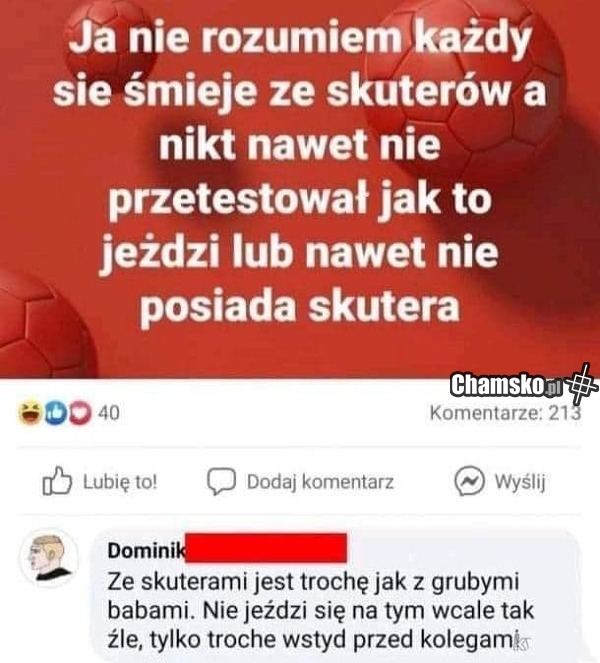Open commenter Dominik's profile name
Image resolution: width=600 pixels, height=663 pixels.
pyautogui.click(x=146, y=551)
